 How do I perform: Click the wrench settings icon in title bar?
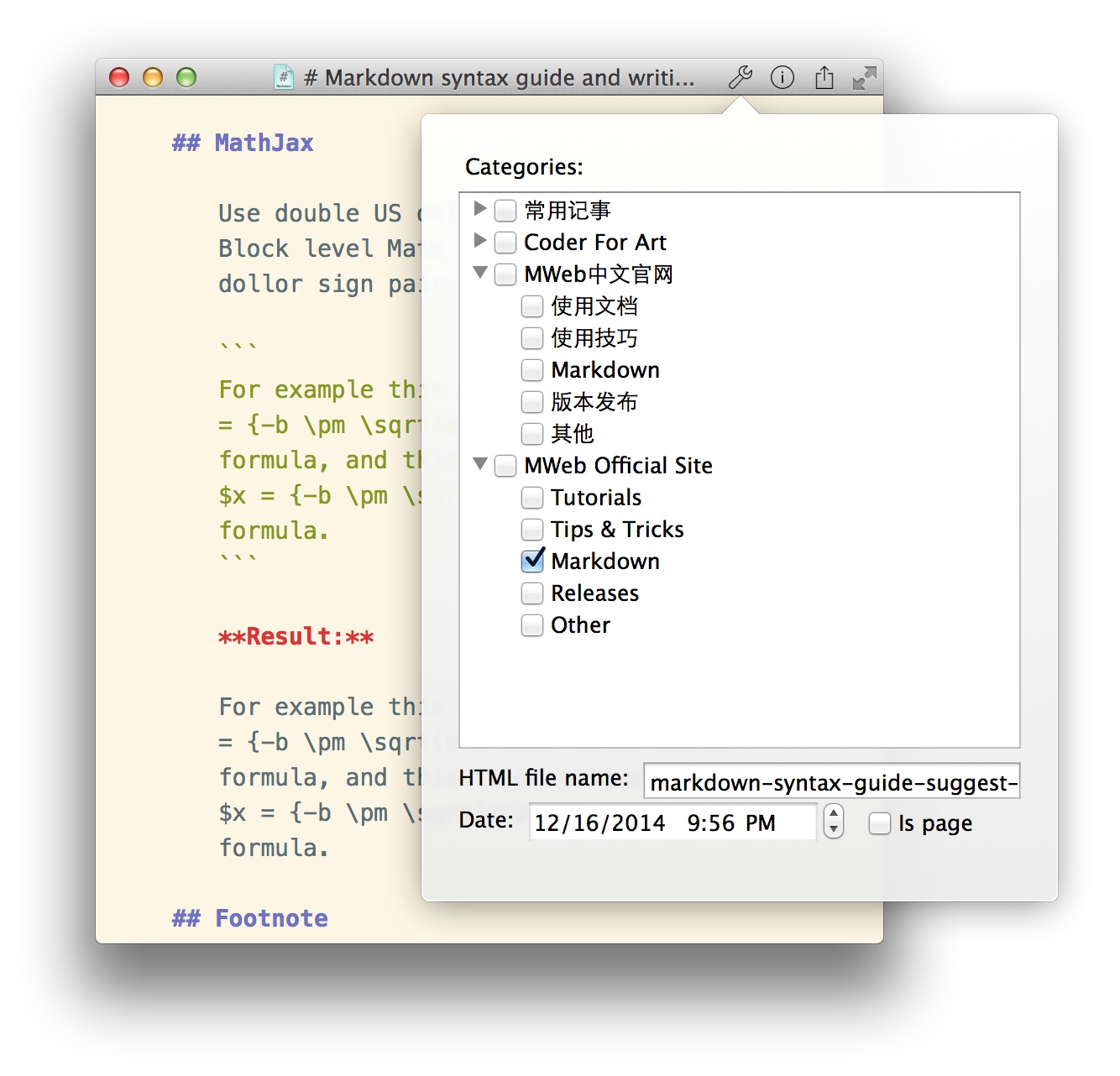(740, 77)
